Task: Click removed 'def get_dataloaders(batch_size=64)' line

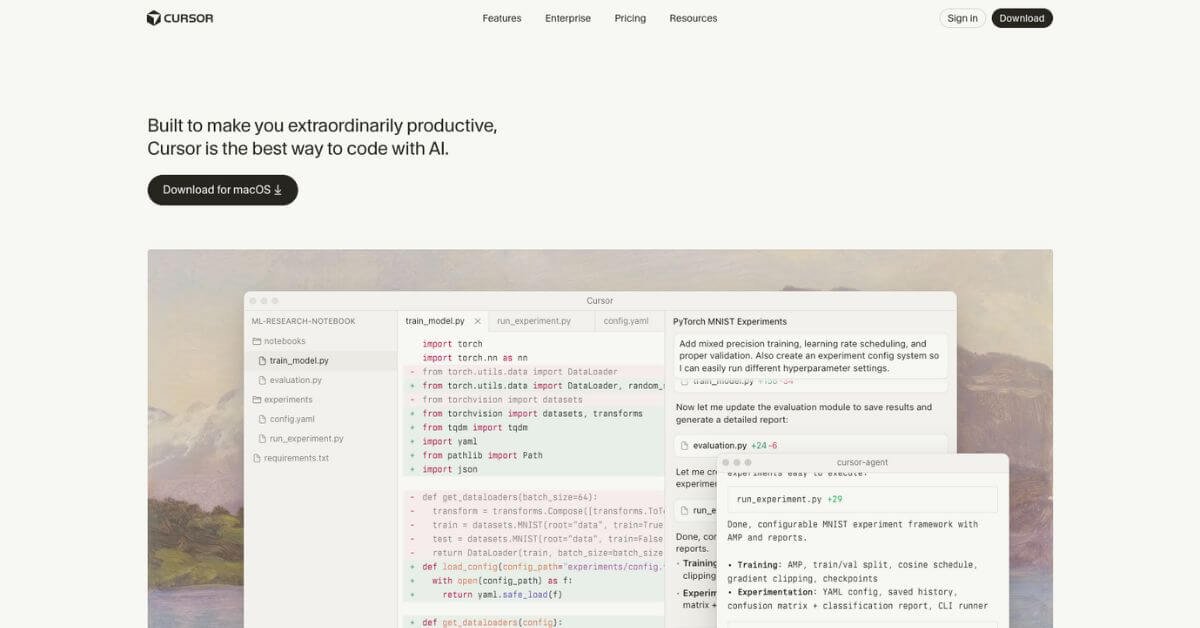Action: pos(509,497)
